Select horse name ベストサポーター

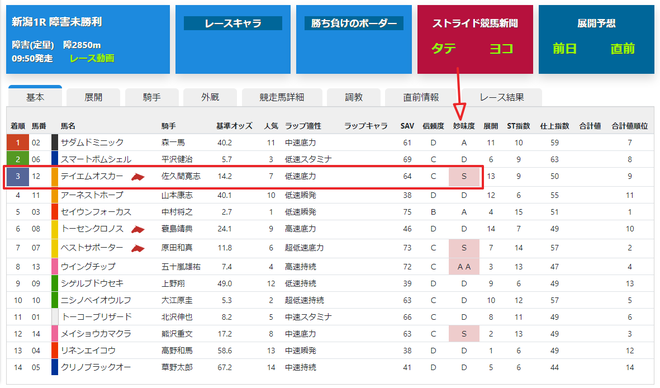[x=92, y=248]
